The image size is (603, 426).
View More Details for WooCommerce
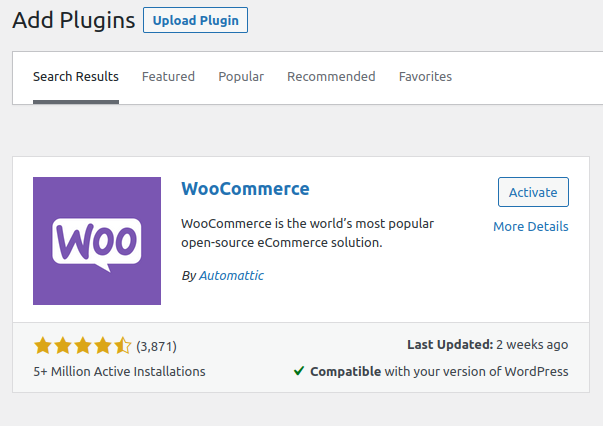[531, 226]
